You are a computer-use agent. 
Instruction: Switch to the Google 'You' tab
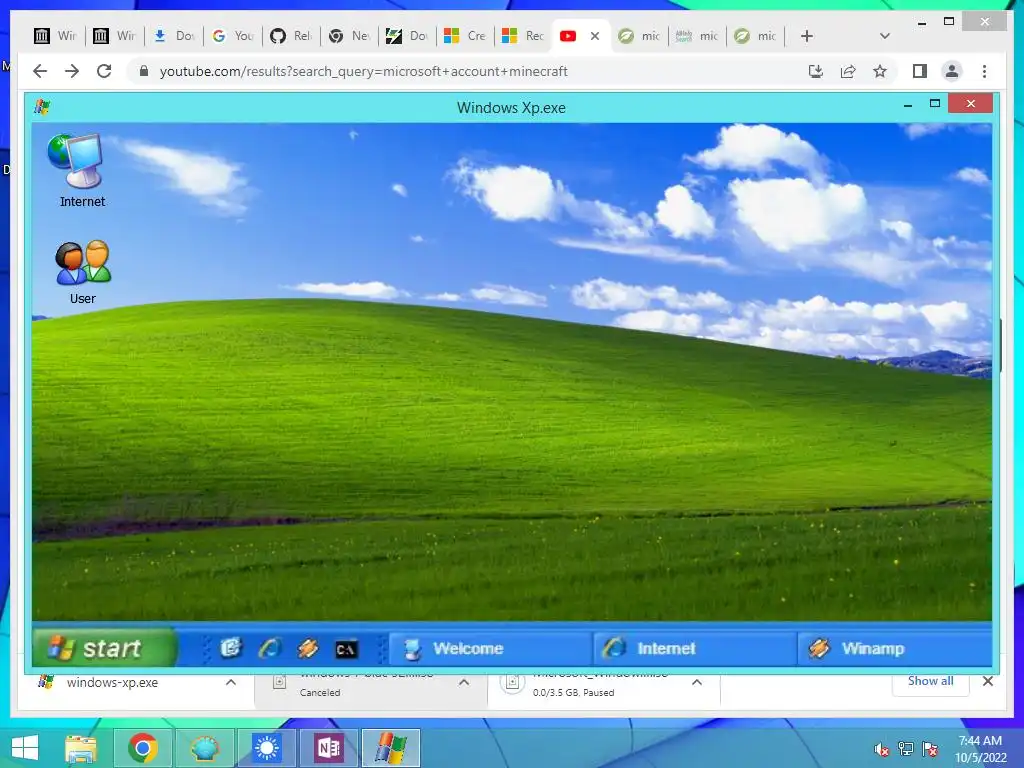click(233, 36)
